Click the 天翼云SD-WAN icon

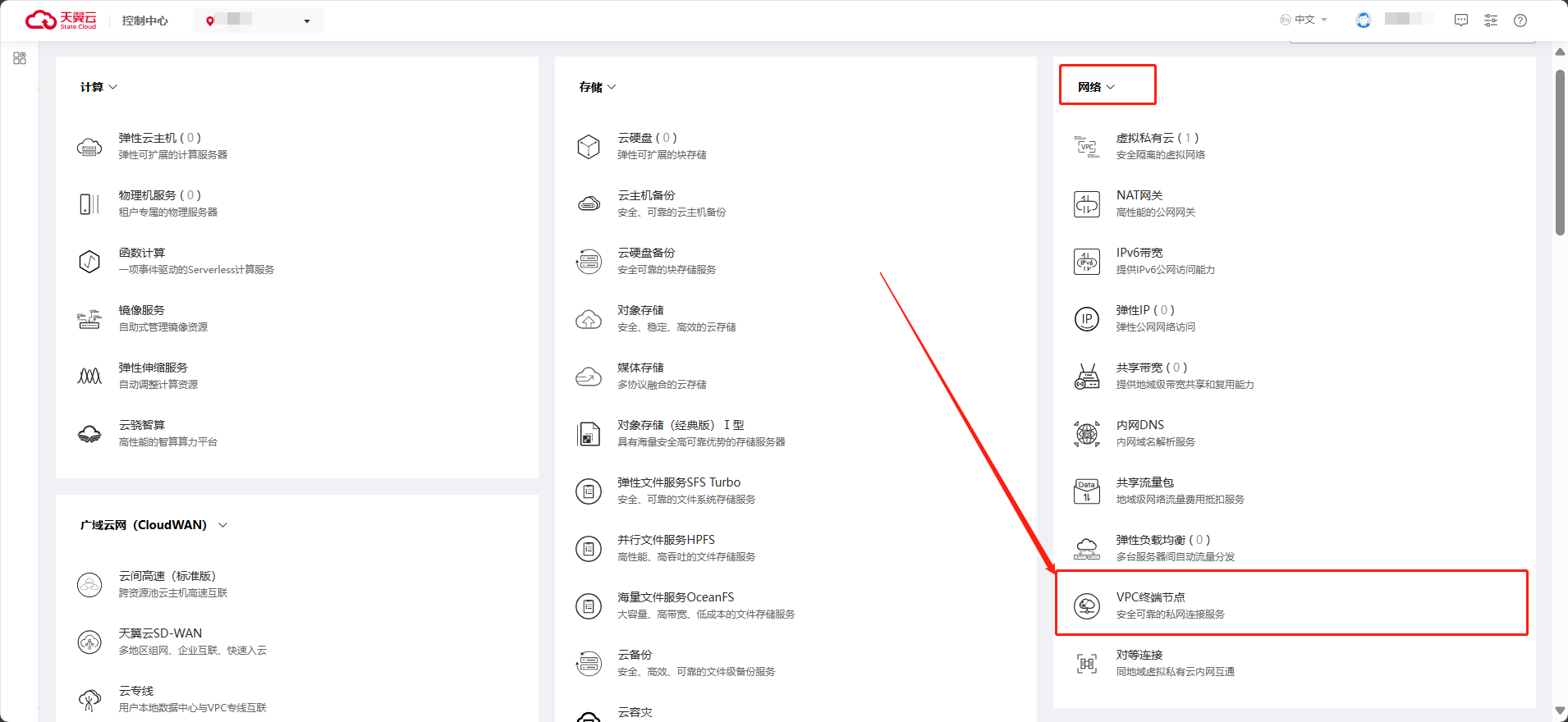(x=89, y=642)
